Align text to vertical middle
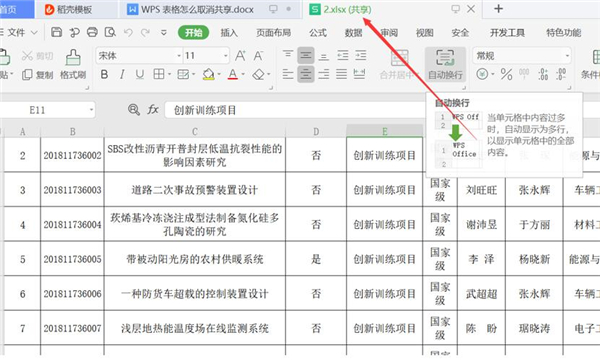The image size is (600, 363). pyautogui.click(x=306, y=55)
